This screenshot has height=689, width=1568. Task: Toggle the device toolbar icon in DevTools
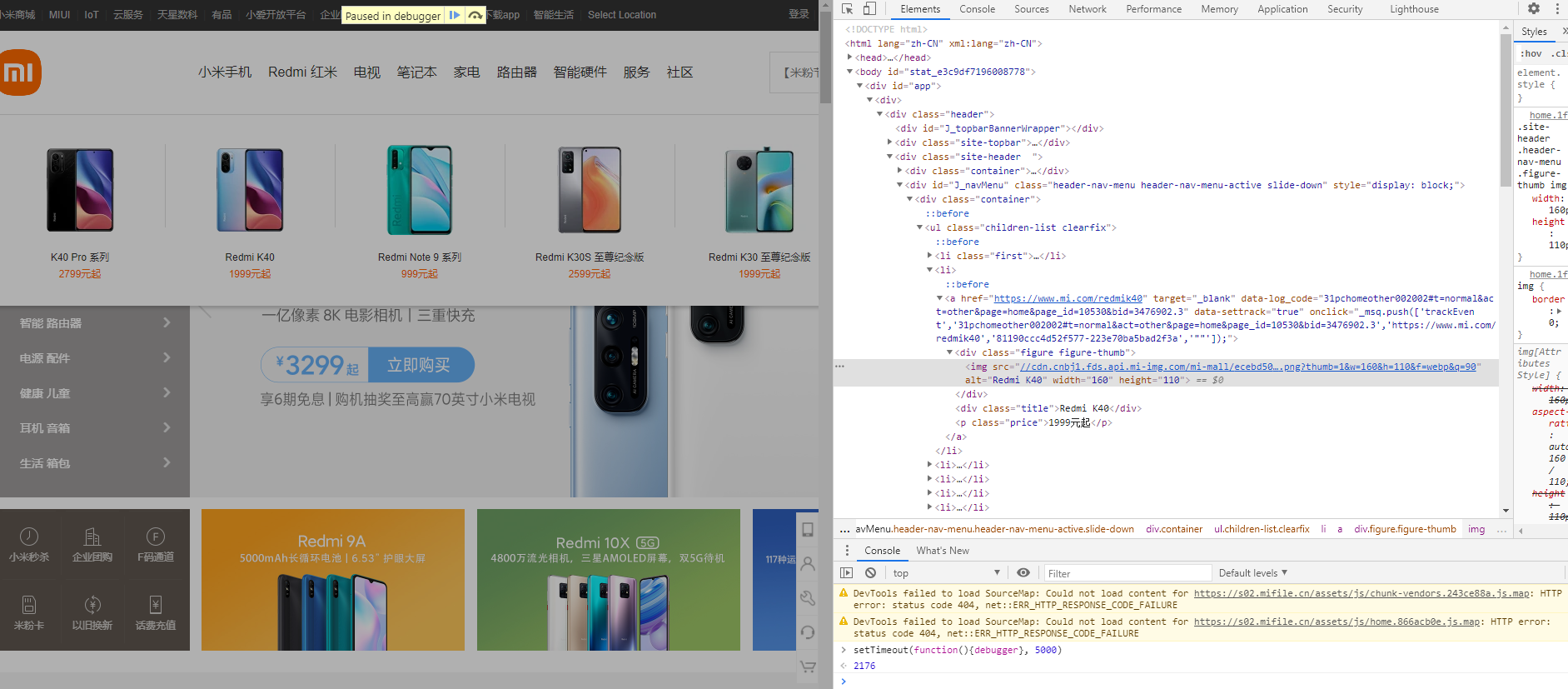tap(869, 9)
